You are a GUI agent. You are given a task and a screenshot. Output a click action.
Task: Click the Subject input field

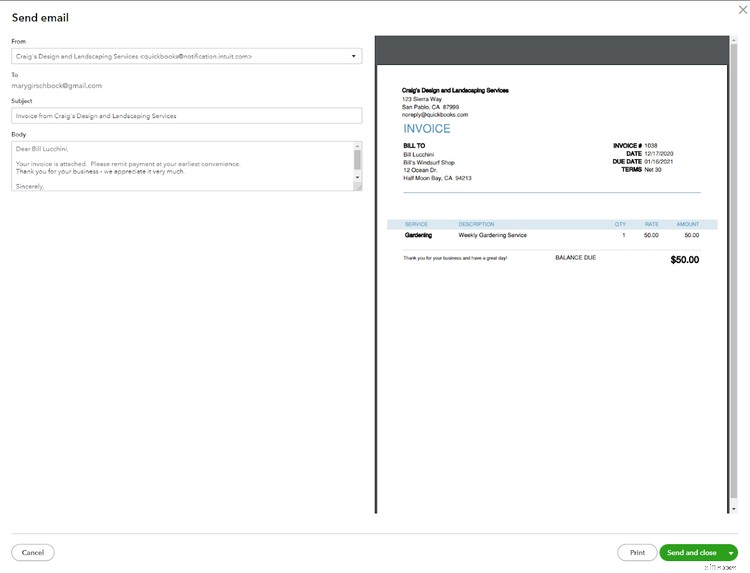[187, 116]
